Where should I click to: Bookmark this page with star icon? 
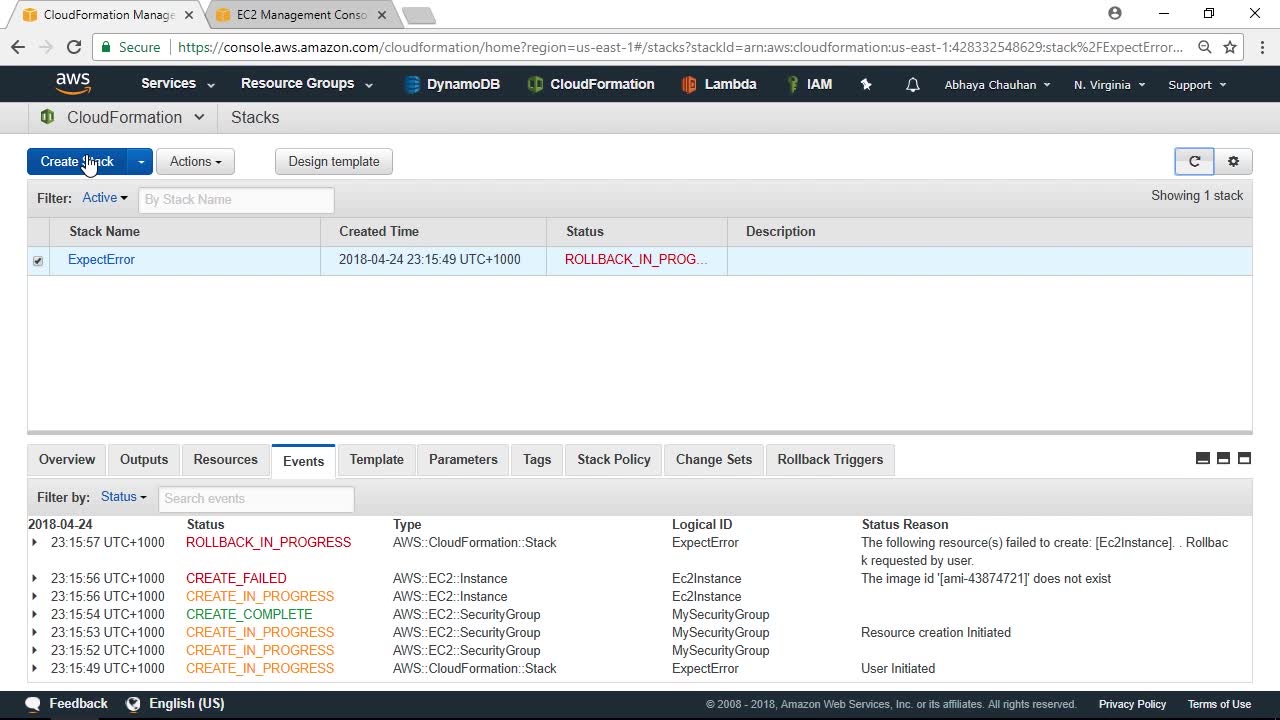pos(1230,47)
